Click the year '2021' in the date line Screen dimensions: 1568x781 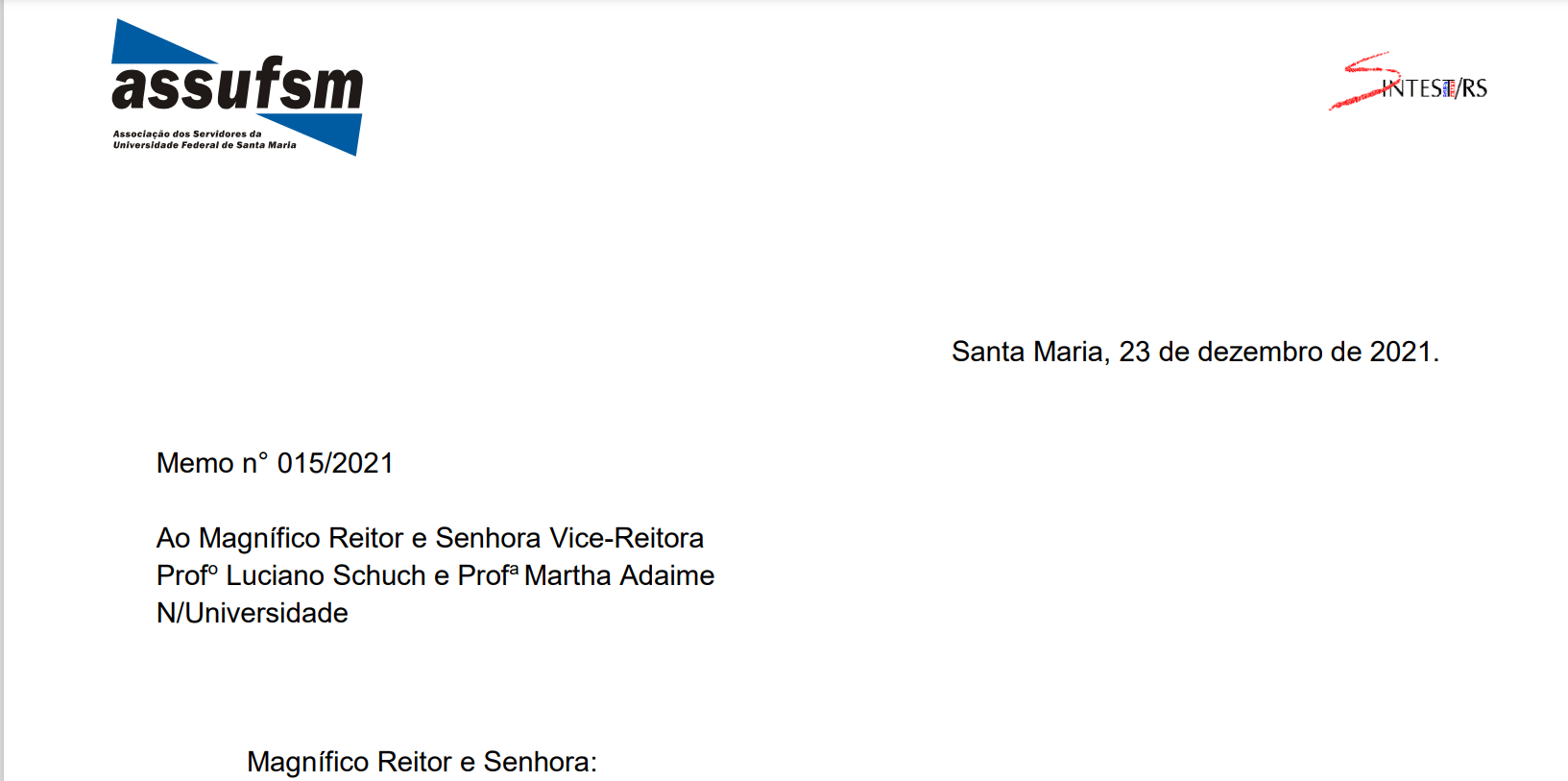click(1400, 352)
